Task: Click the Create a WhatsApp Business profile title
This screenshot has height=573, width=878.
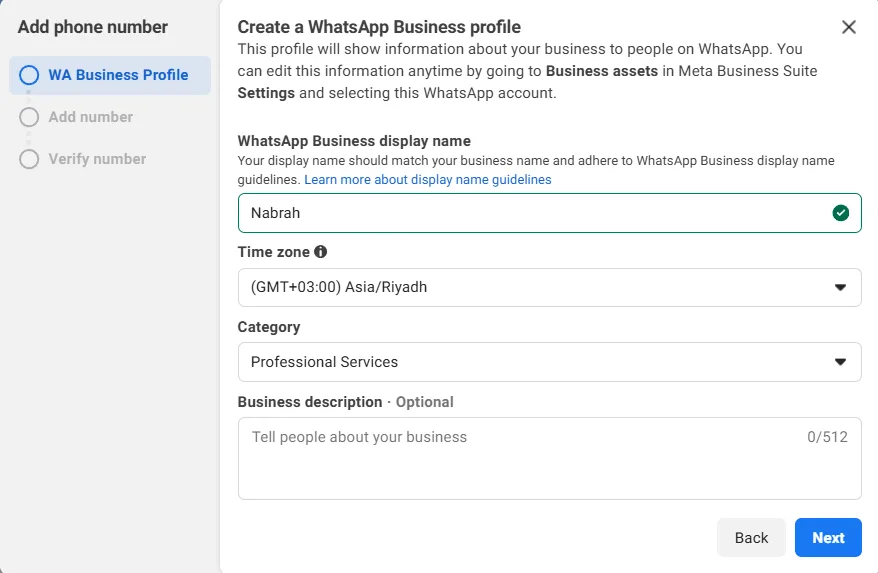Action: (x=379, y=27)
